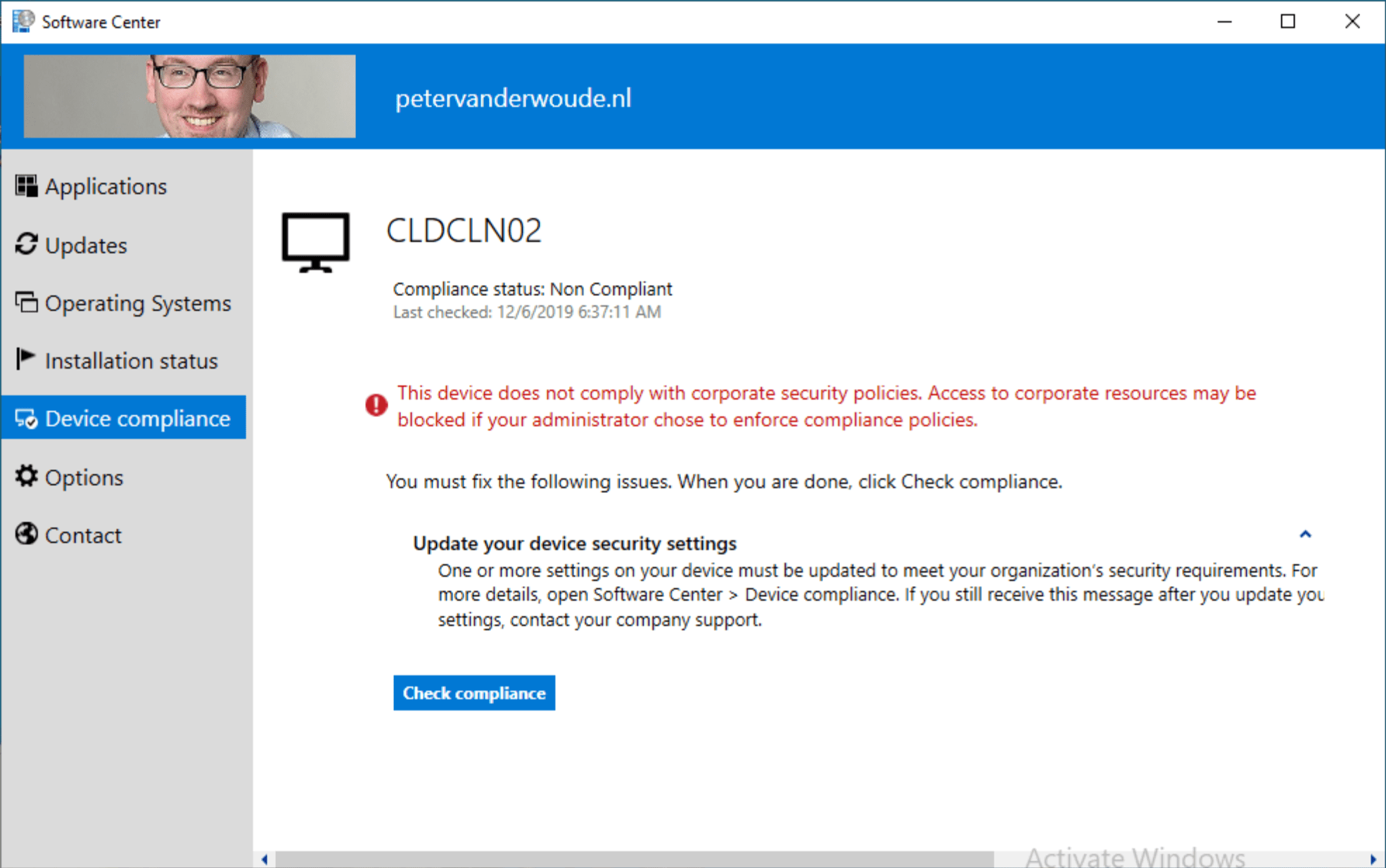This screenshot has width=1386, height=868.
Task: Click the left arrow of the horizontal scrollbar
Action: pyautogui.click(x=264, y=858)
